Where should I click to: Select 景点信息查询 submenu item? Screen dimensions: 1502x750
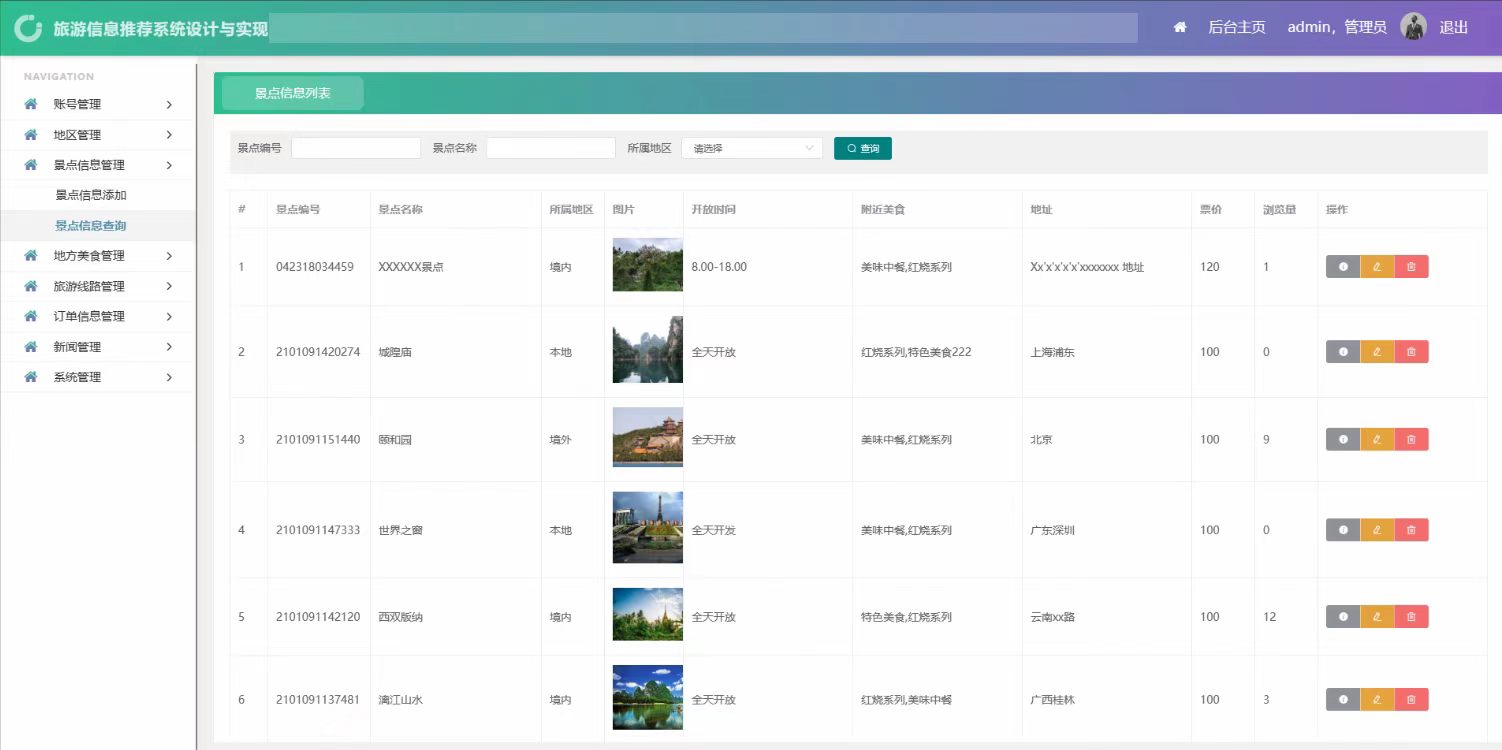click(91, 226)
